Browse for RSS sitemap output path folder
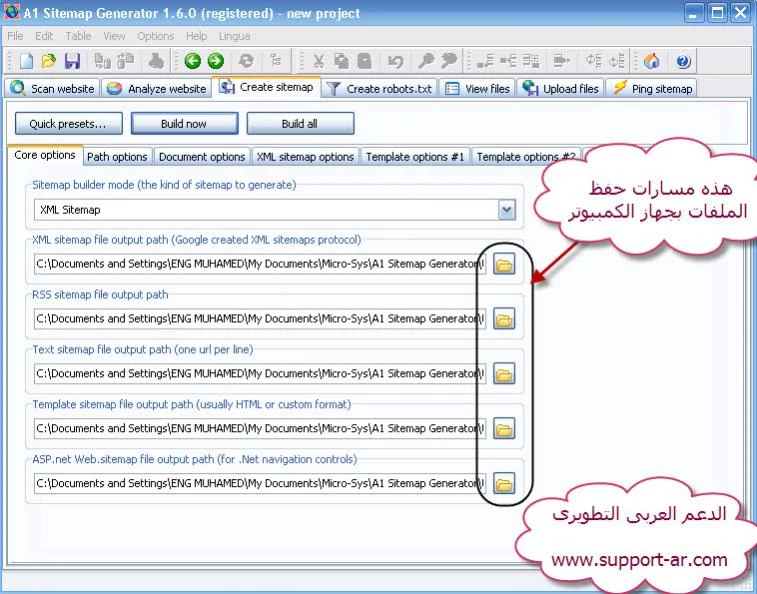 click(x=504, y=320)
